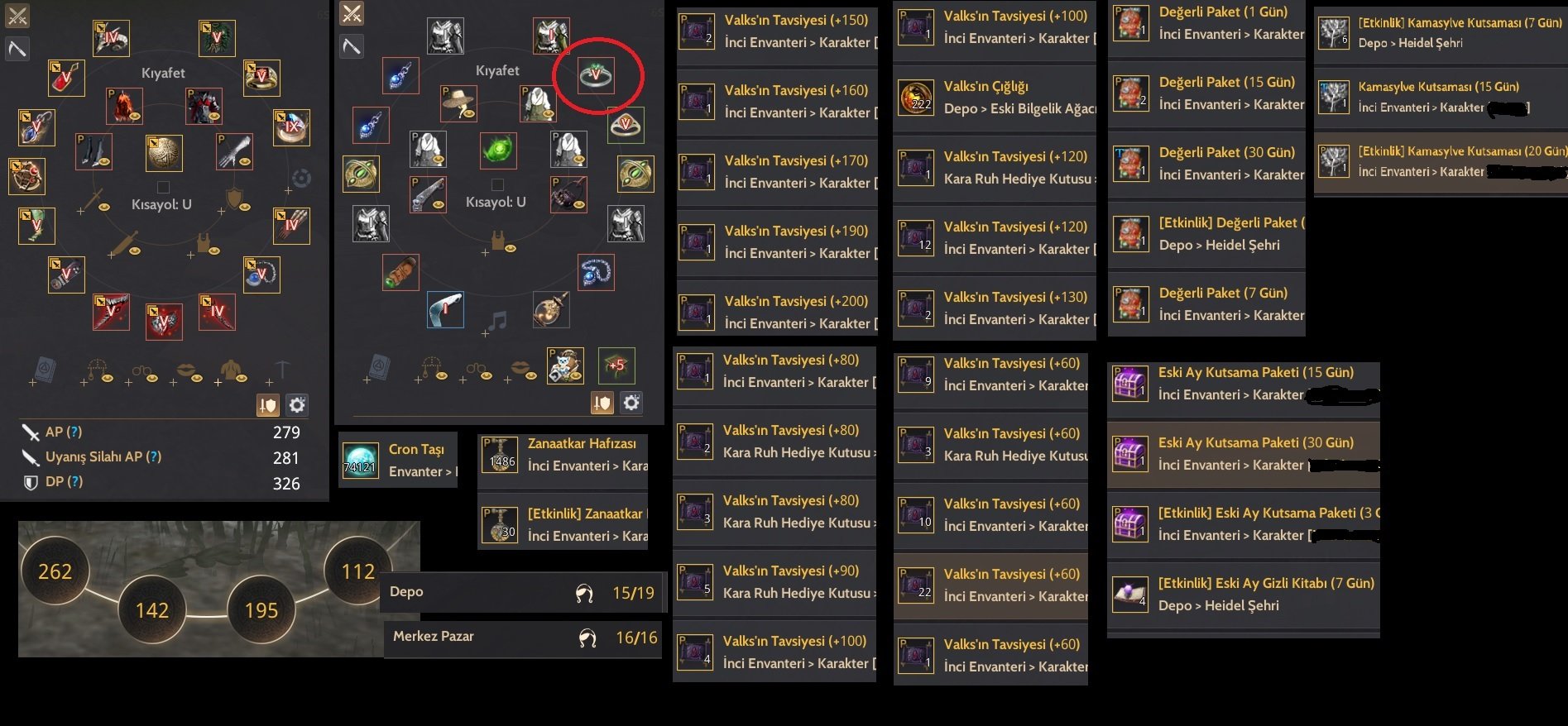1568x726 pixels.
Task: Toggle the shield button beside right panel gear
Action: [x=602, y=403]
